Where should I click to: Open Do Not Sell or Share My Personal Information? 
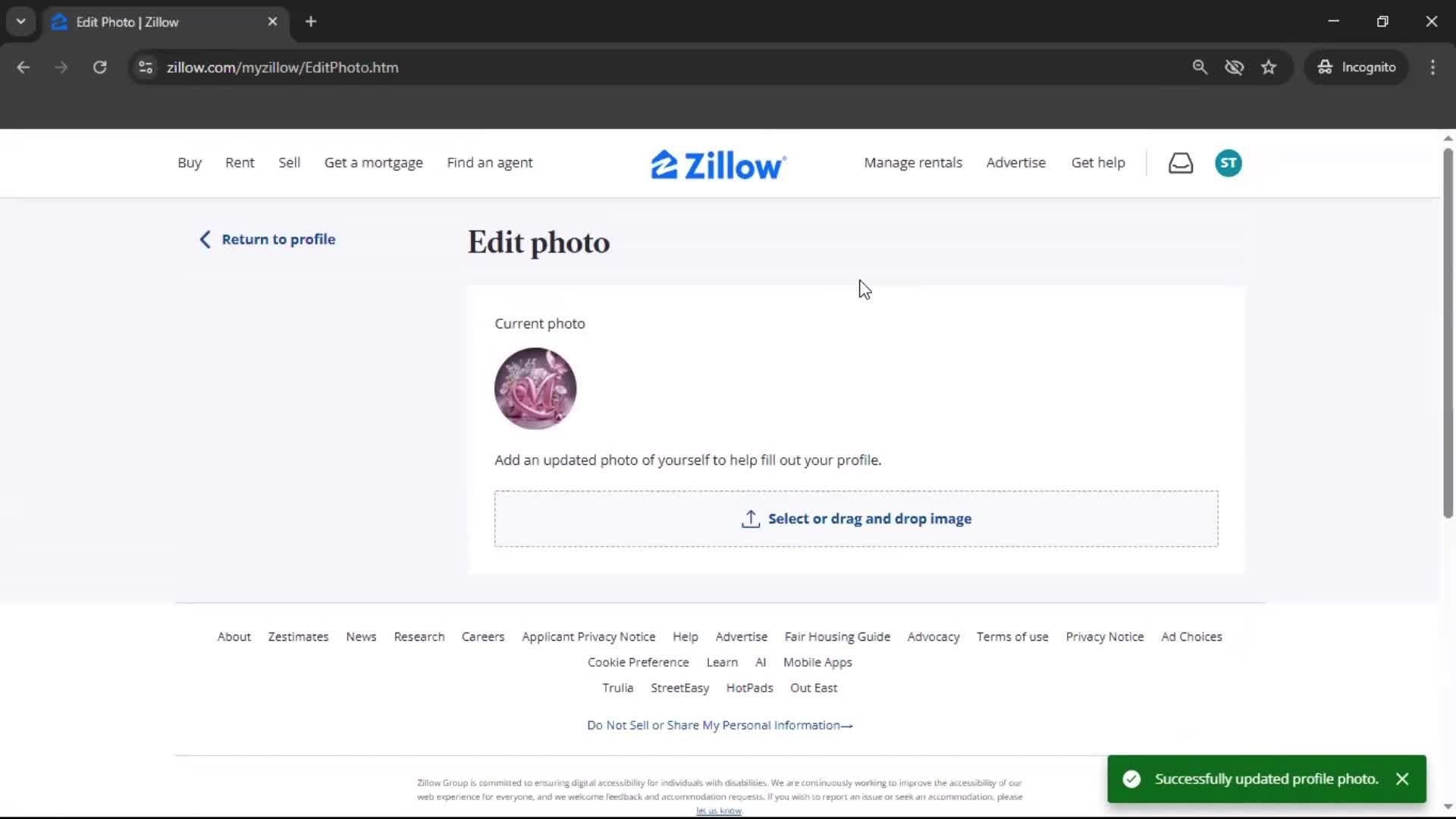(x=719, y=725)
